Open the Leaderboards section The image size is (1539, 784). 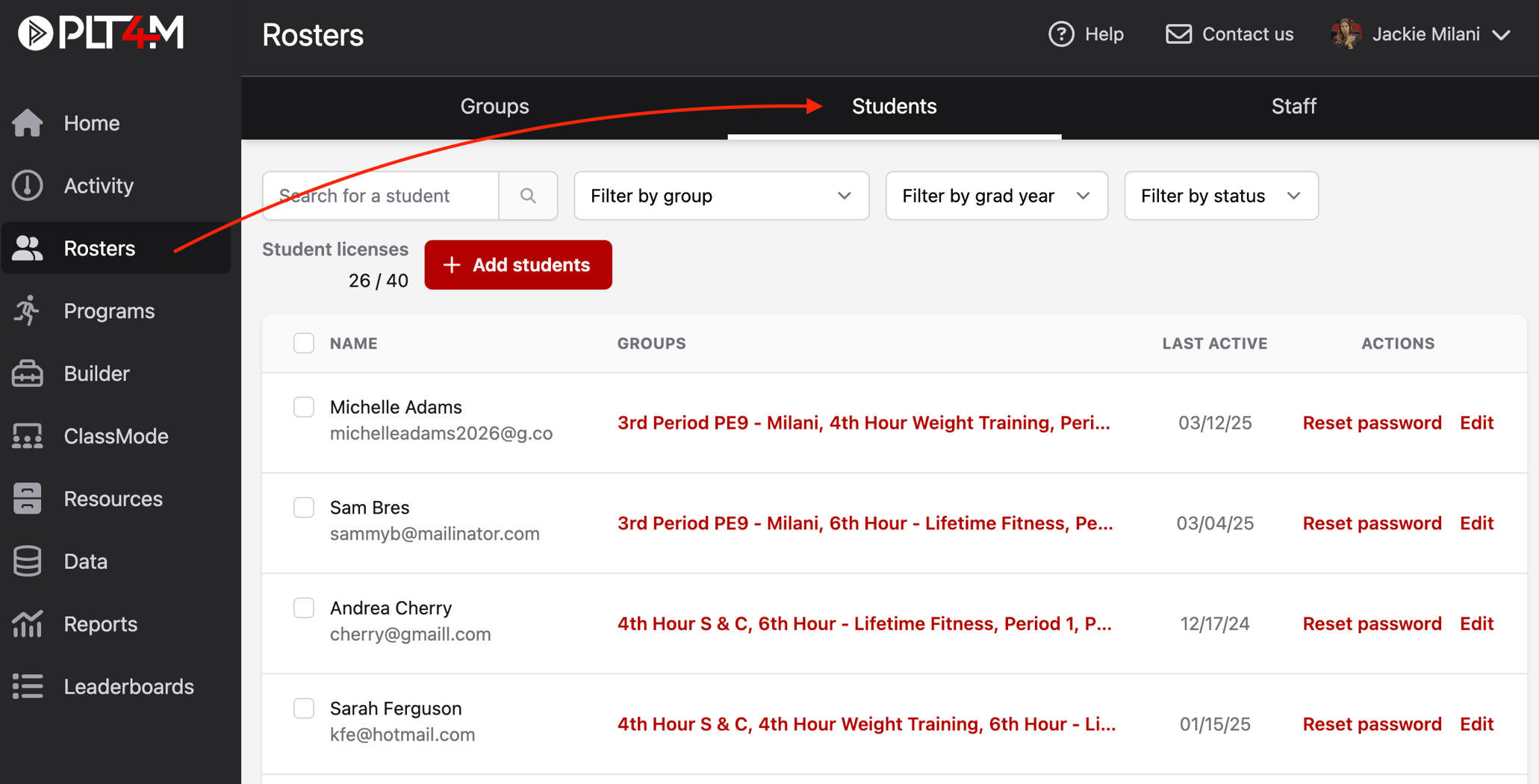pyautogui.click(x=128, y=686)
